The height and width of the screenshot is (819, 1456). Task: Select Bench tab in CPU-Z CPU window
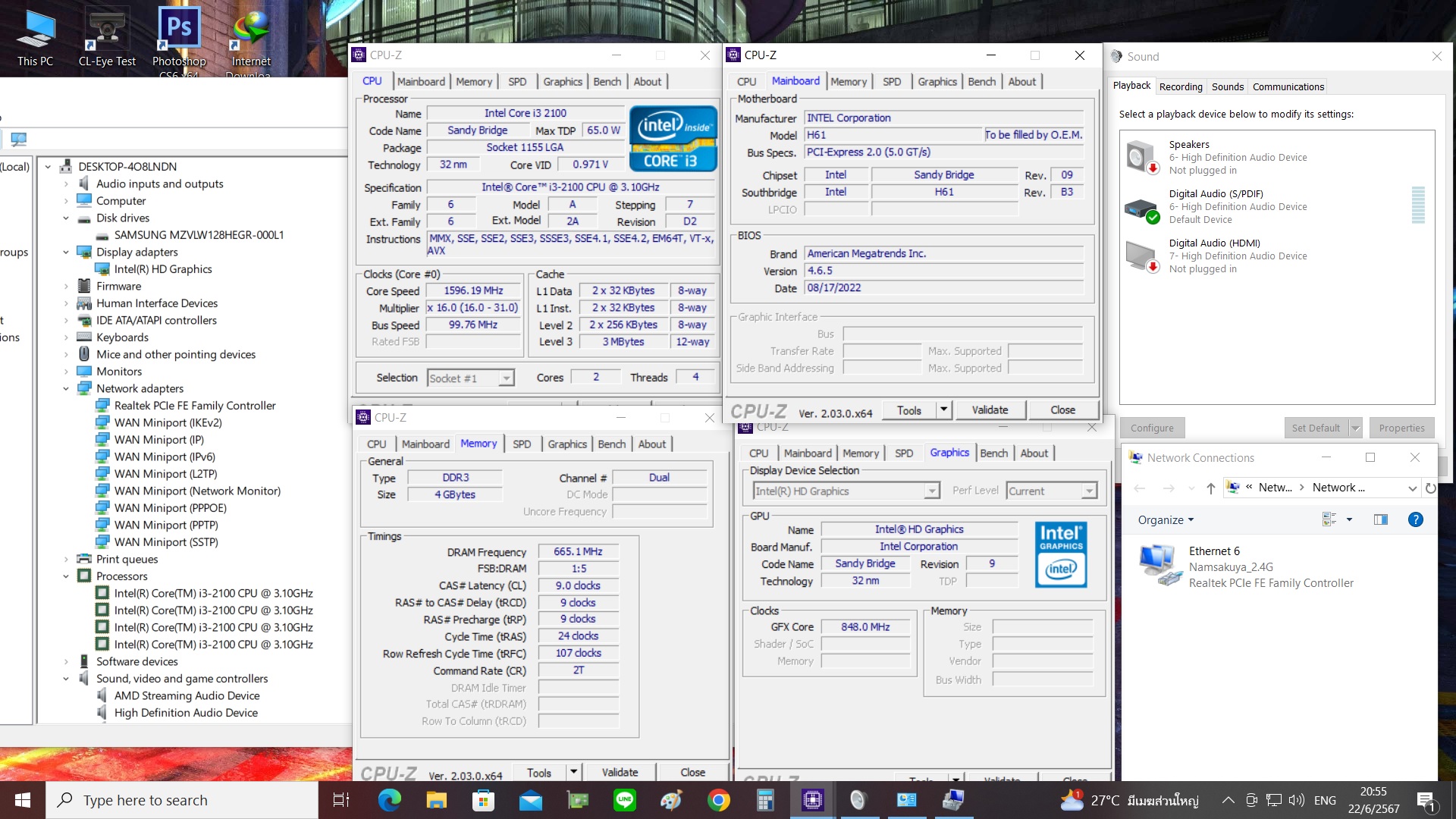click(x=607, y=82)
